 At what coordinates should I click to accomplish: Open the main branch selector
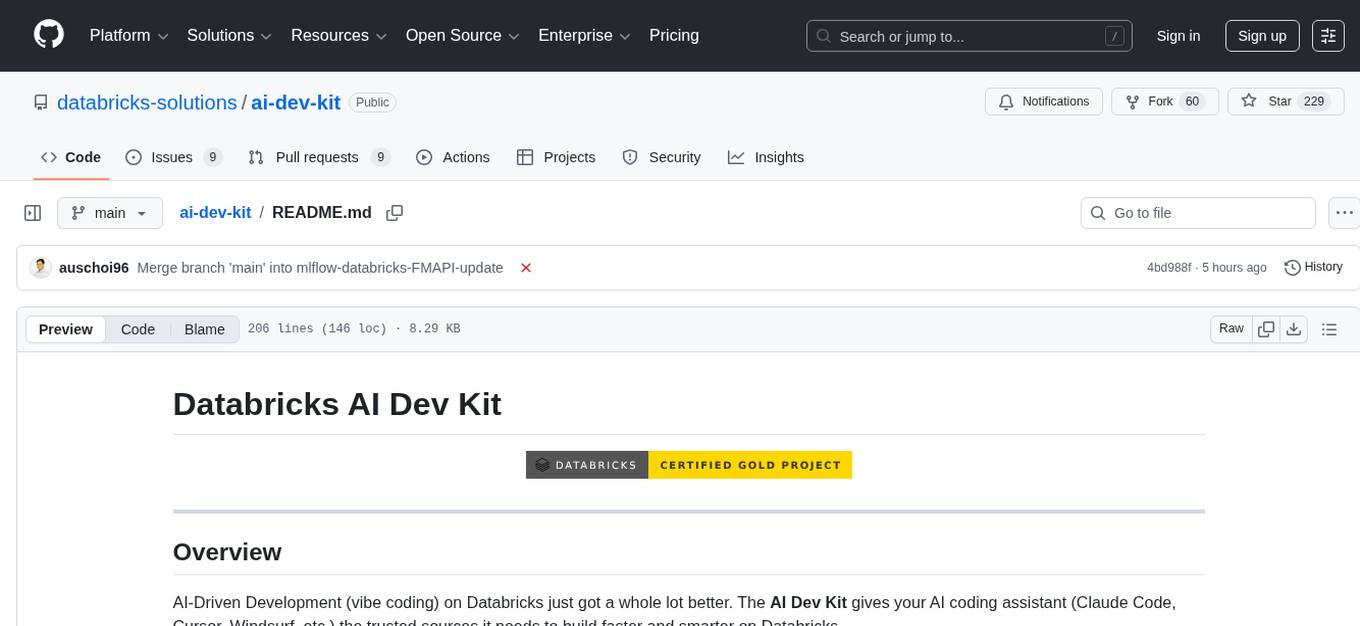pos(109,212)
